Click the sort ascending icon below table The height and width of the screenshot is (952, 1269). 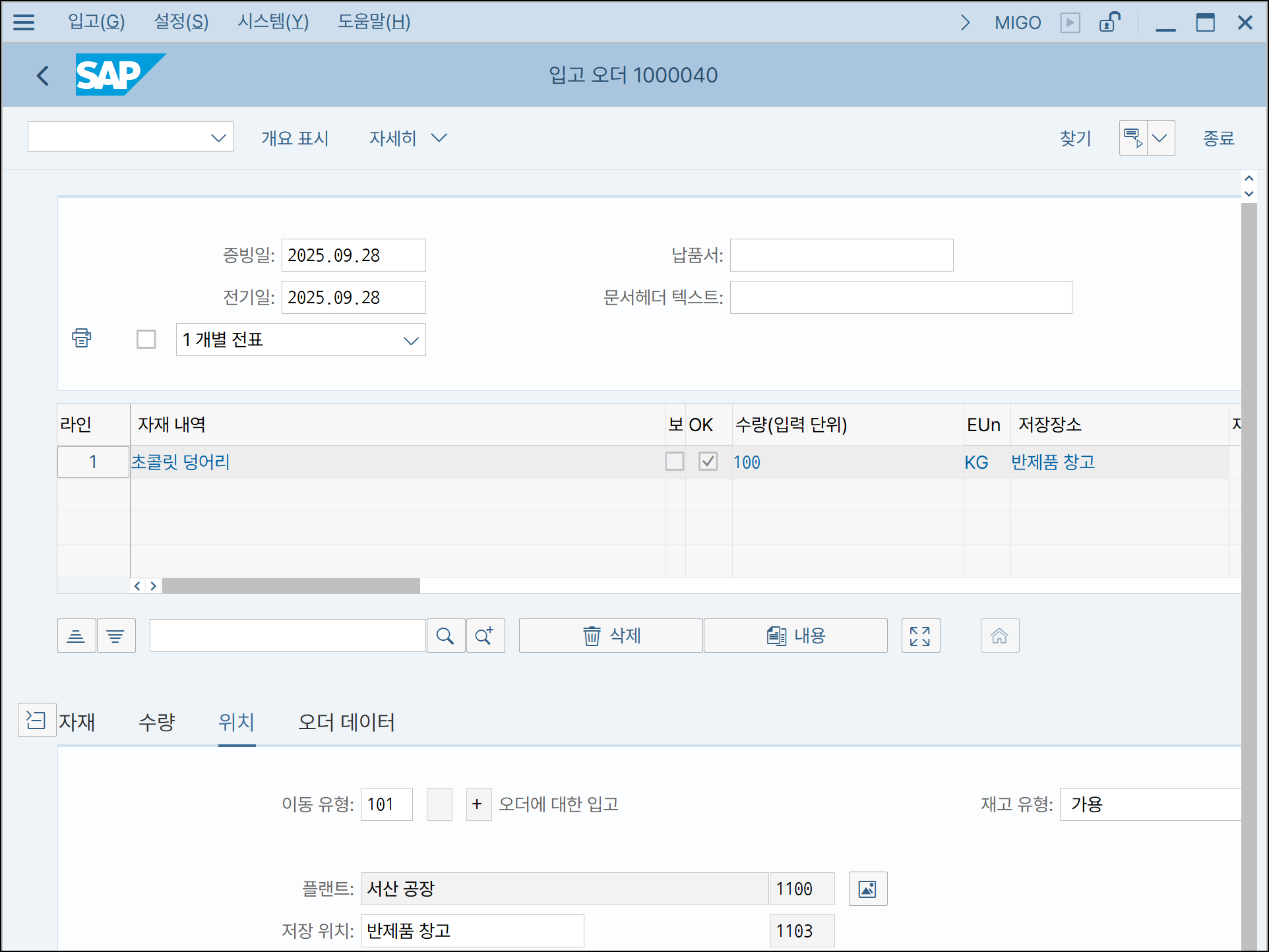77,636
